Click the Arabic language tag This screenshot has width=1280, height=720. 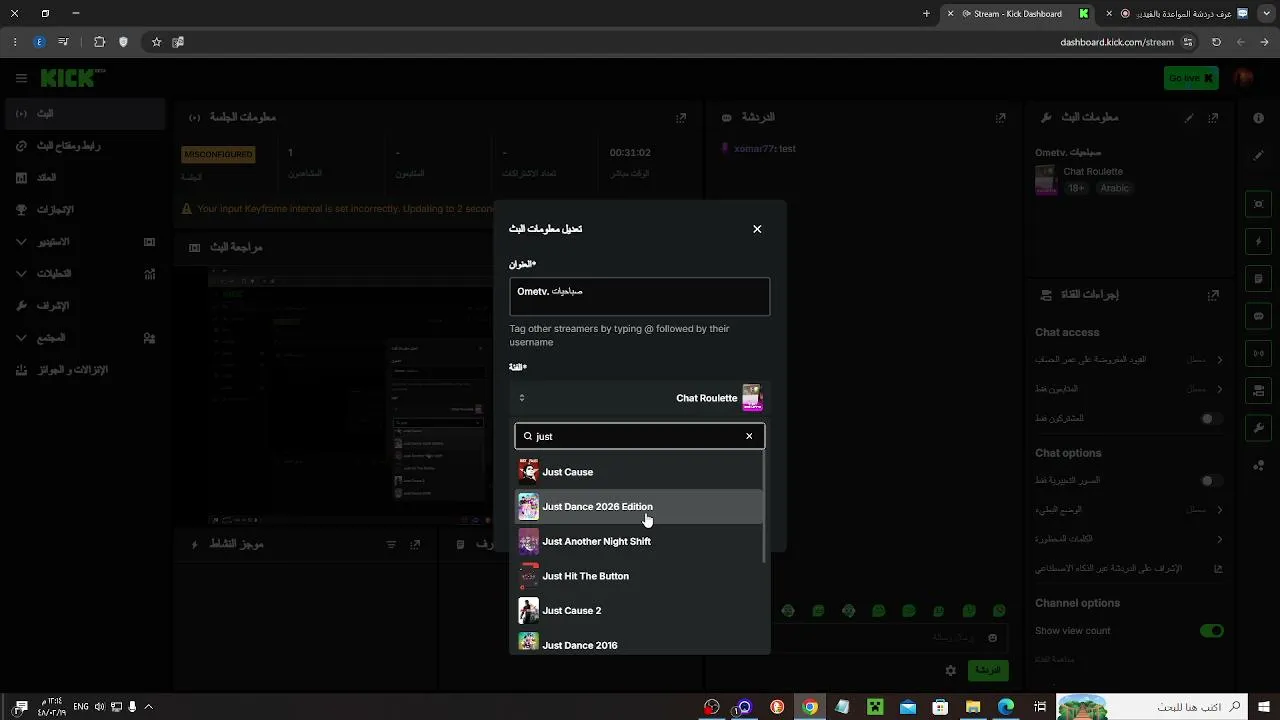[x=1114, y=188]
